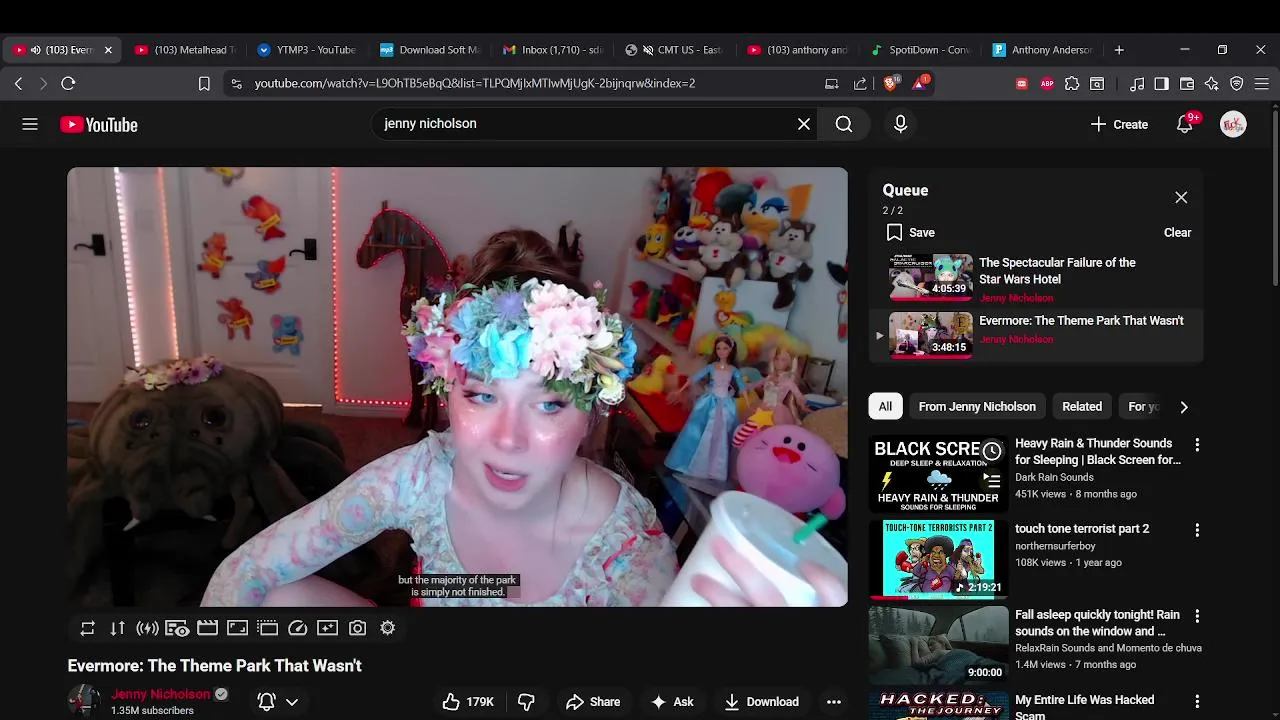Go back in browser history
1280x720 pixels.
click(x=18, y=84)
